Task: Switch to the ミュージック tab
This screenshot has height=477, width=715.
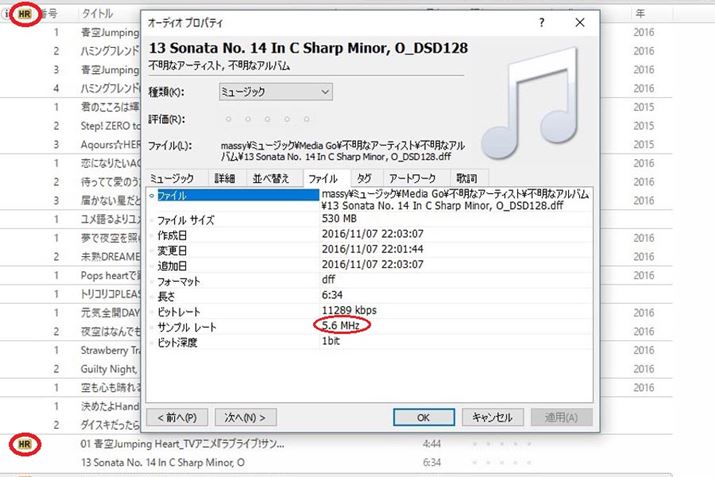Action: pyautogui.click(x=172, y=178)
